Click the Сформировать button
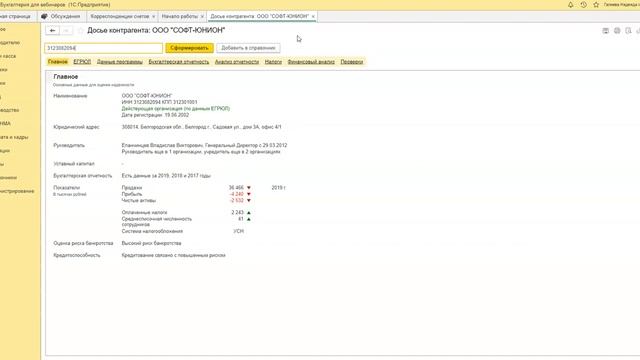The image size is (640, 360). (x=189, y=48)
